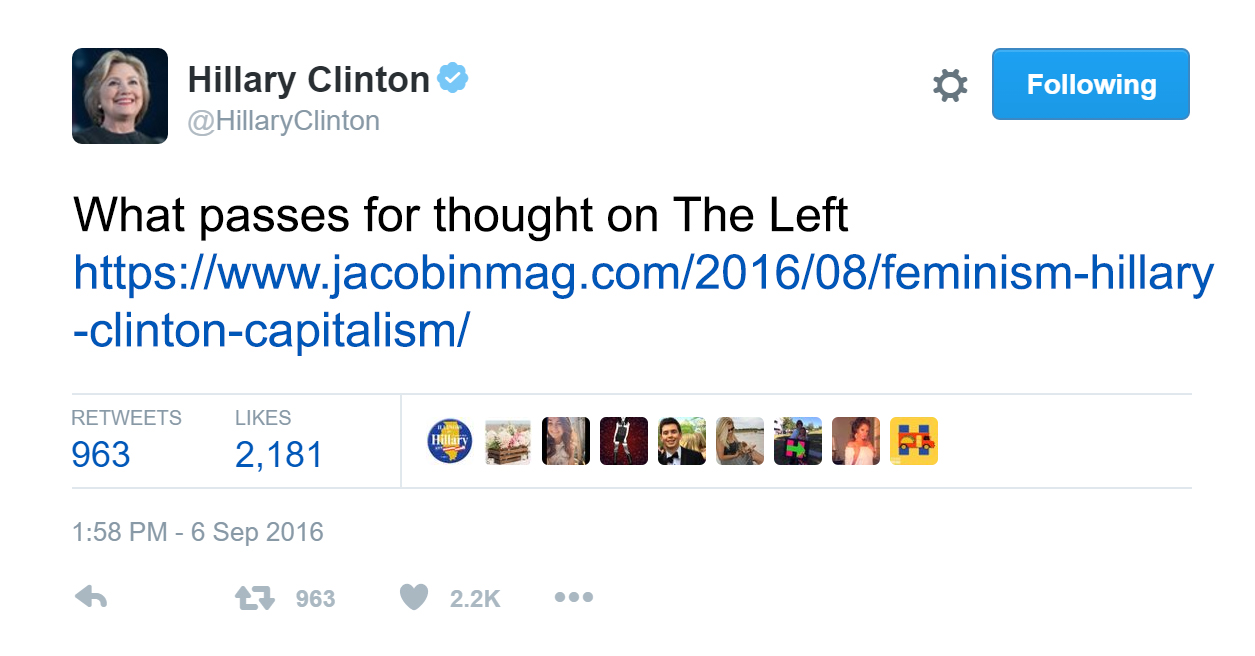The height and width of the screenshot is (656, 1255).
Task: Open the gear settings dropdown
Action: tap(950, 85)
